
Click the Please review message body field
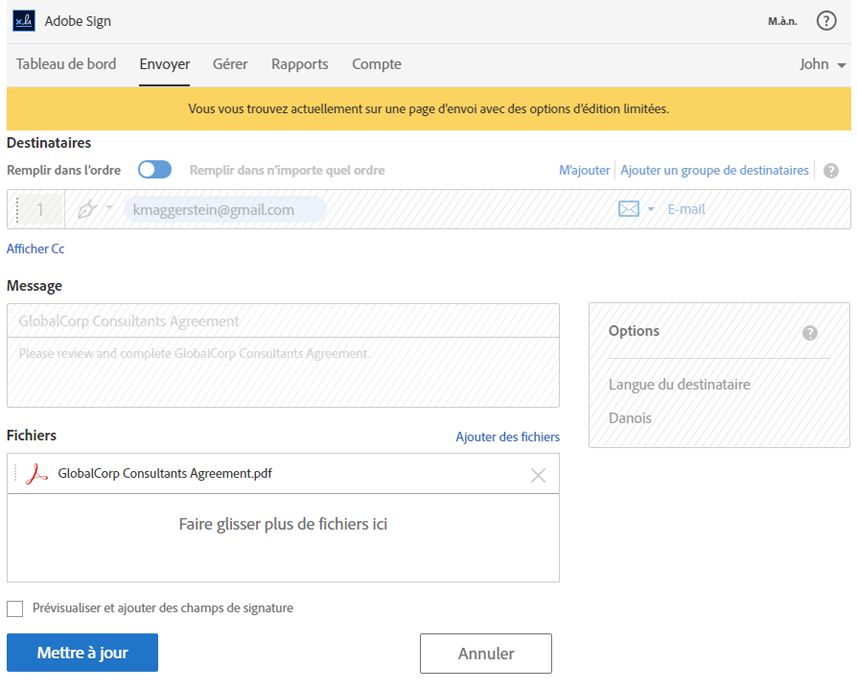[283, 372]
